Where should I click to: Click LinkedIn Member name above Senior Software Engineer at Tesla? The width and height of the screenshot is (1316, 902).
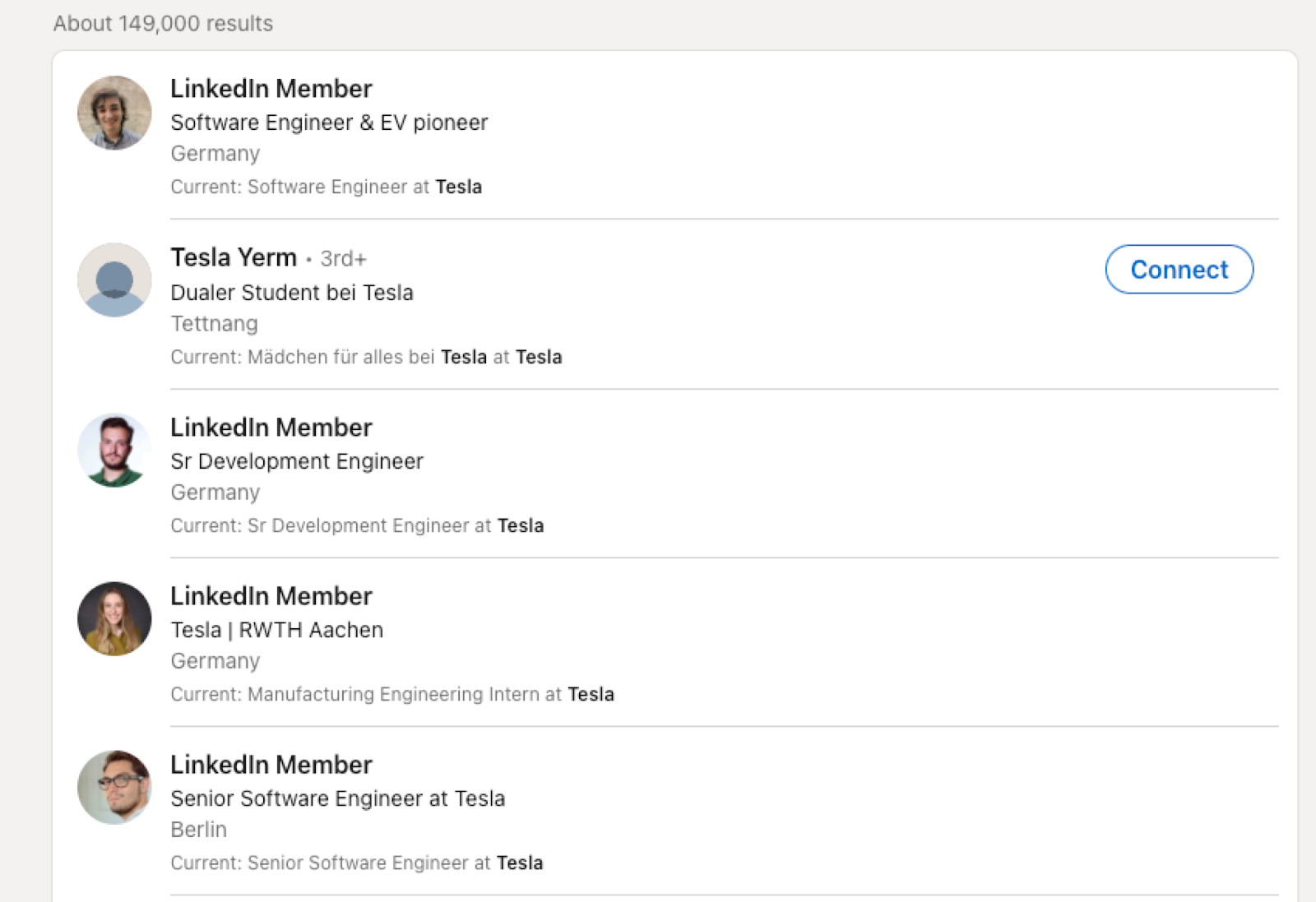click(271, 765)
